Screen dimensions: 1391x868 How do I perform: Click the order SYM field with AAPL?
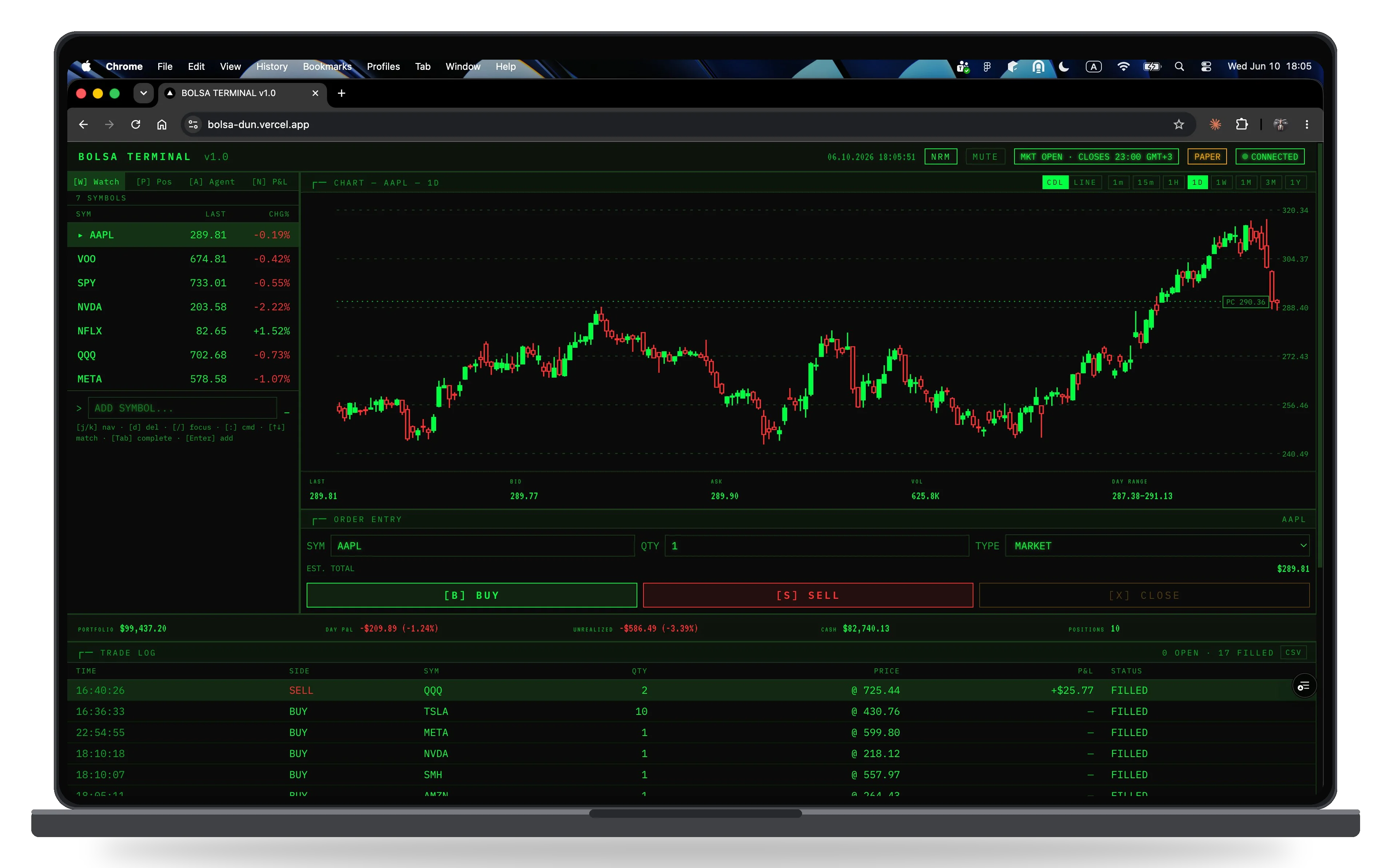tap(482, 546)
